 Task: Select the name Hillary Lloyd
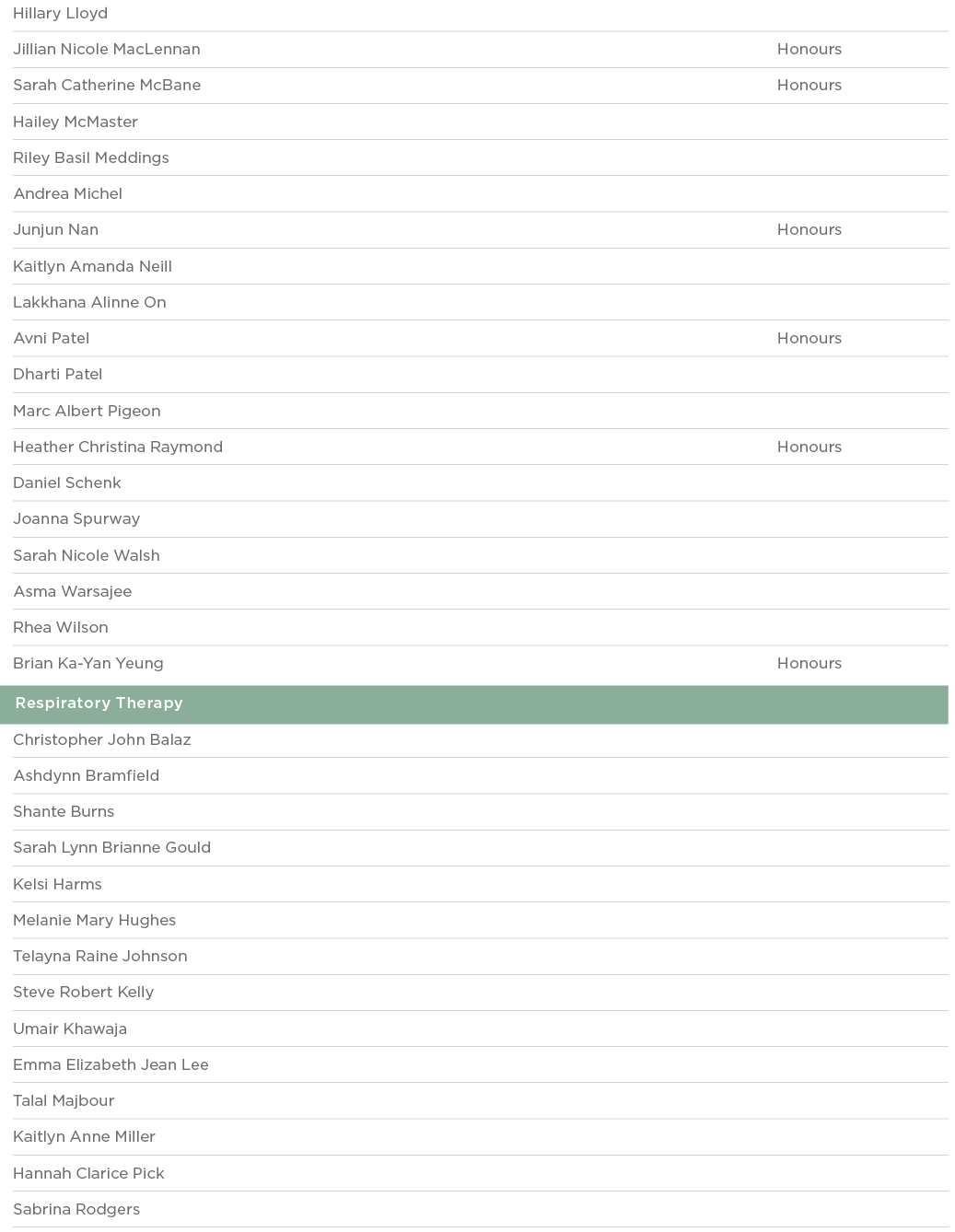60,14
